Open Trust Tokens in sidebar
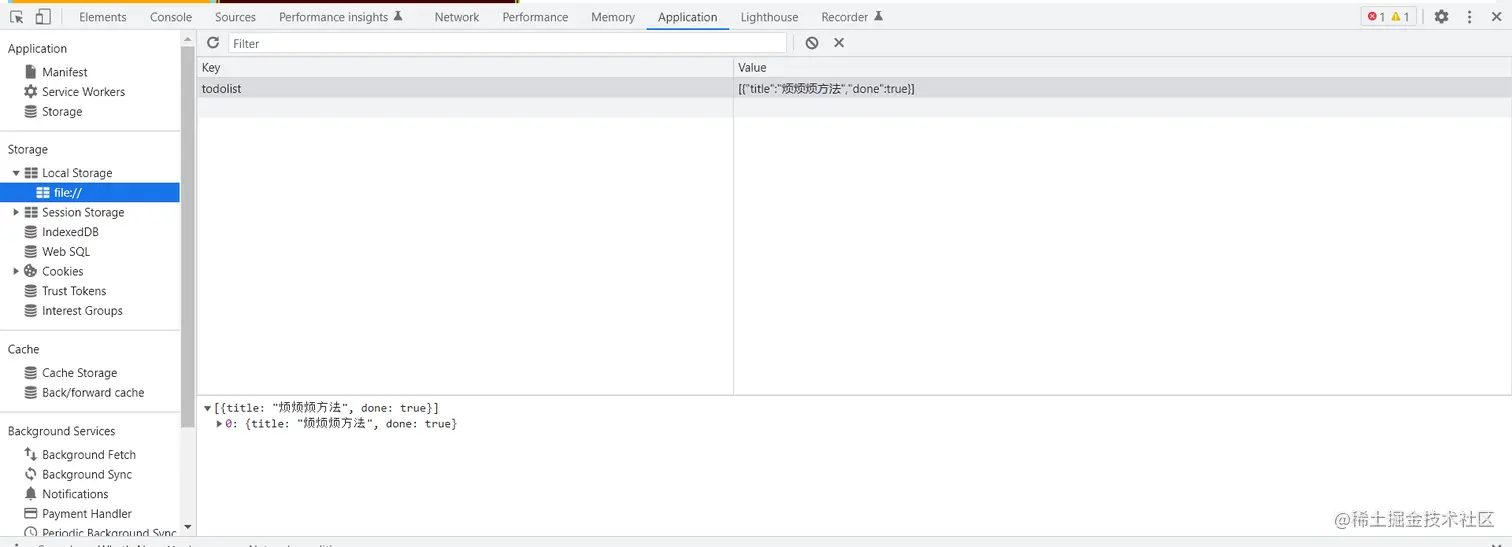This screenshot has height=547, width=1512. pos(74,291)
